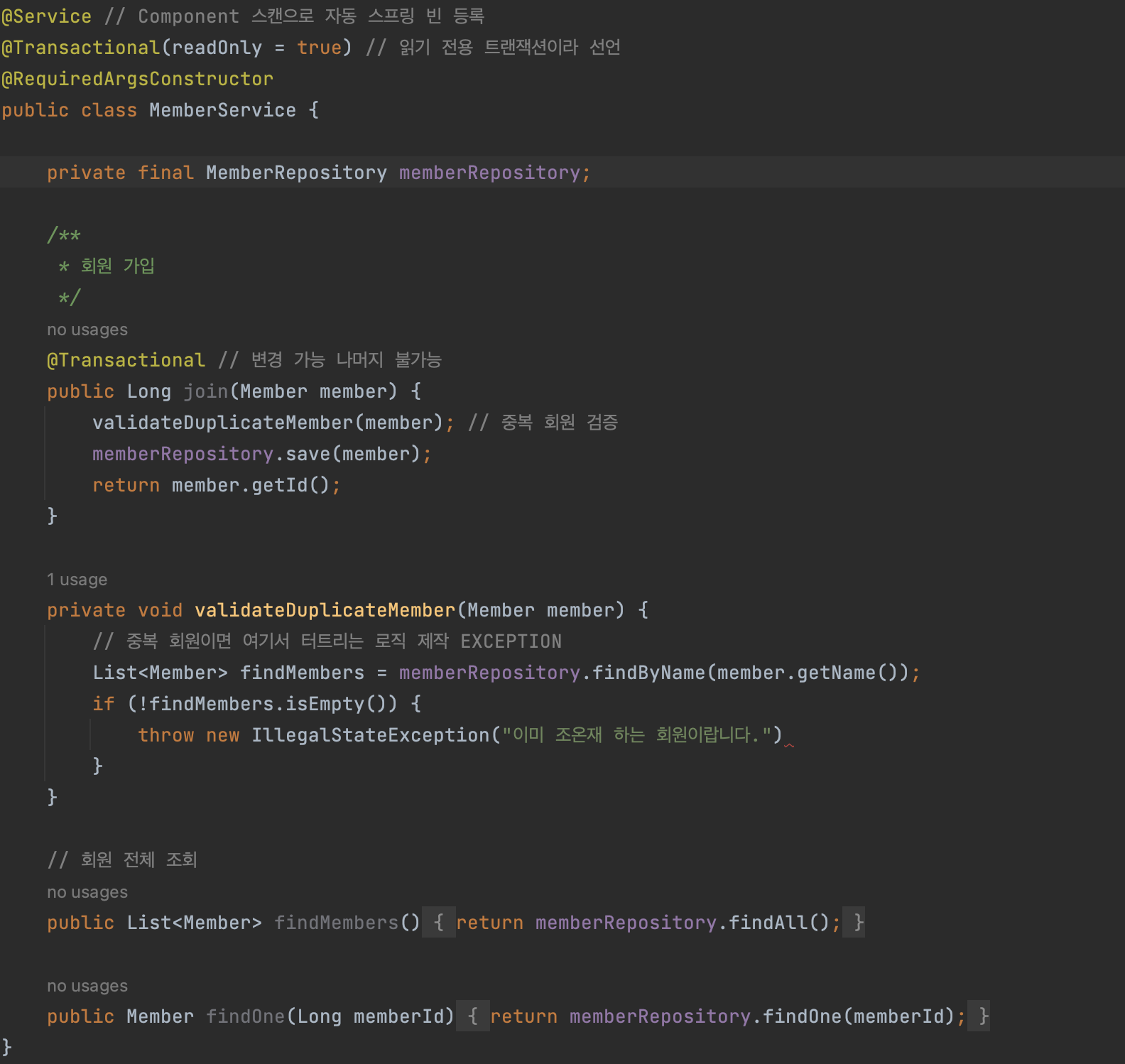Click the getId call in return statement
The height and width of the screenshot is (1064, 1125).
click(279, 485)
